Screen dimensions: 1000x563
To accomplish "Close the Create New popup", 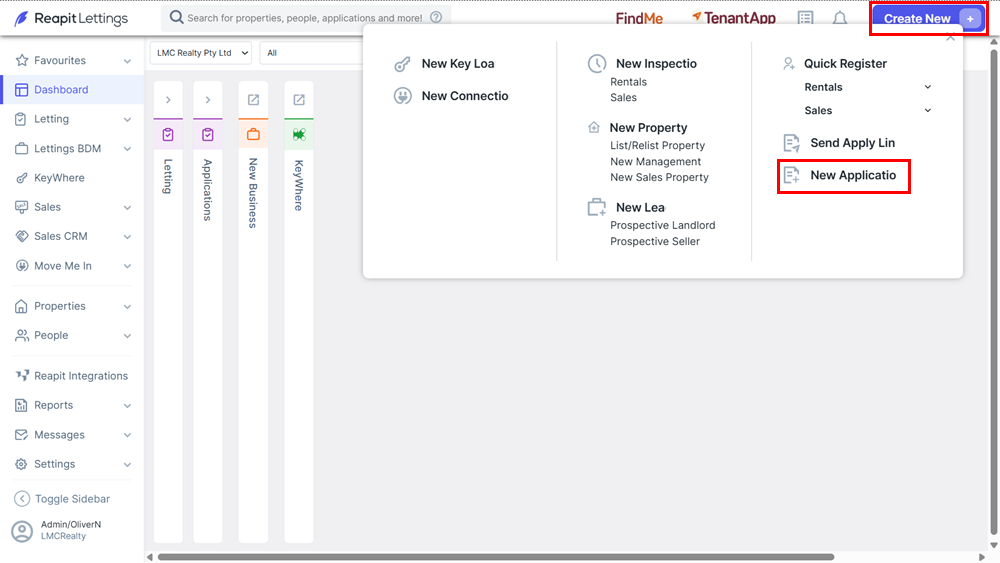I will point(950,38).
